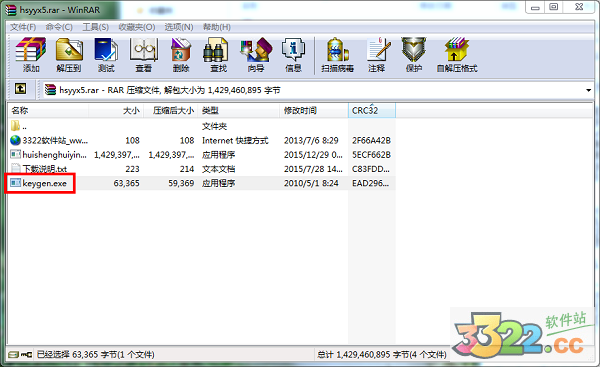
Task: Select the huishenghuiyin... file name
Action: [x=54, y=155]
